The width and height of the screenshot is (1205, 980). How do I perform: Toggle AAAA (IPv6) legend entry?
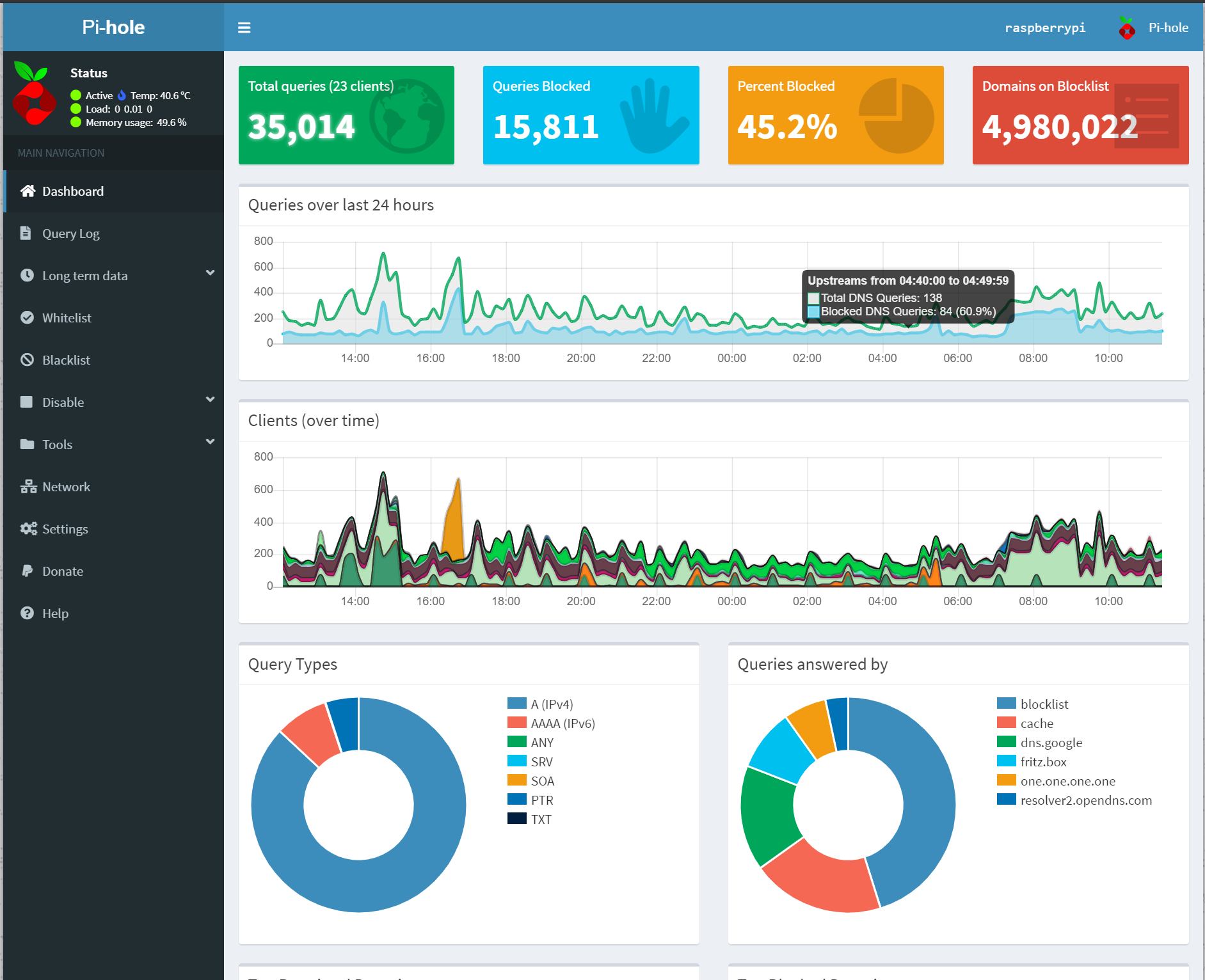[x=551, y=723]
